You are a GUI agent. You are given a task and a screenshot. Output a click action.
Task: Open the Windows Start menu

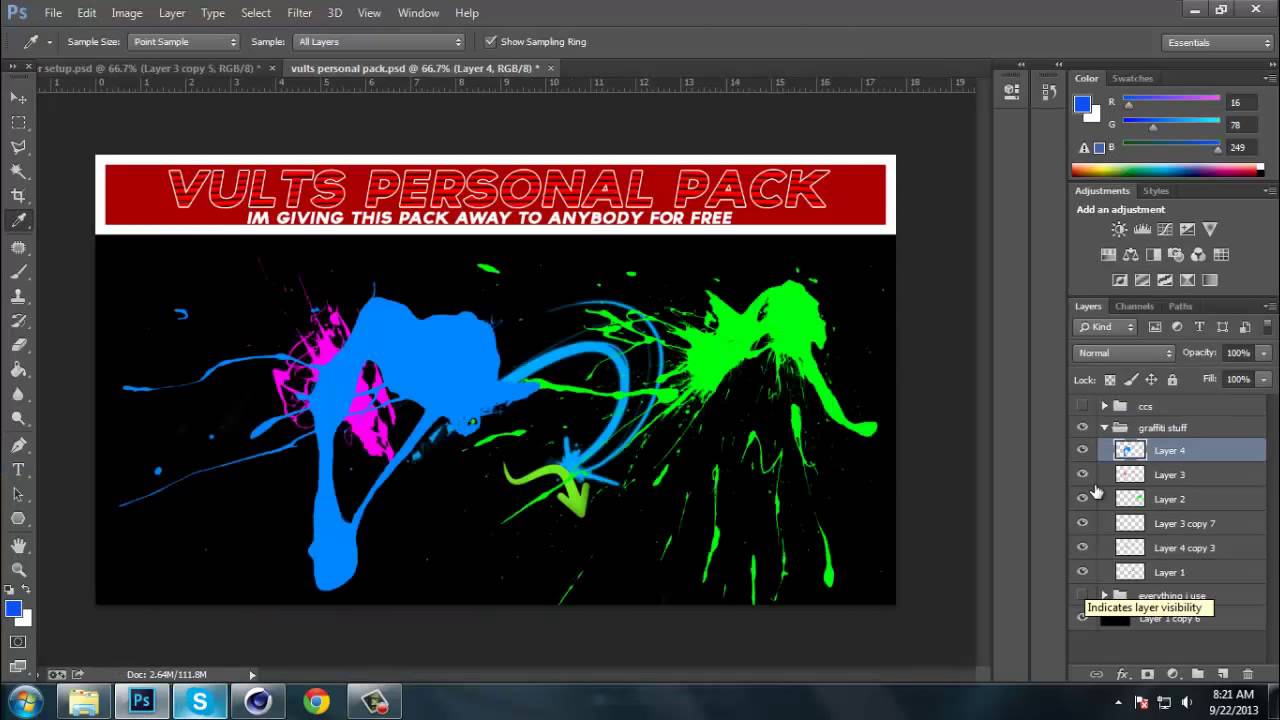coord(24,701)
